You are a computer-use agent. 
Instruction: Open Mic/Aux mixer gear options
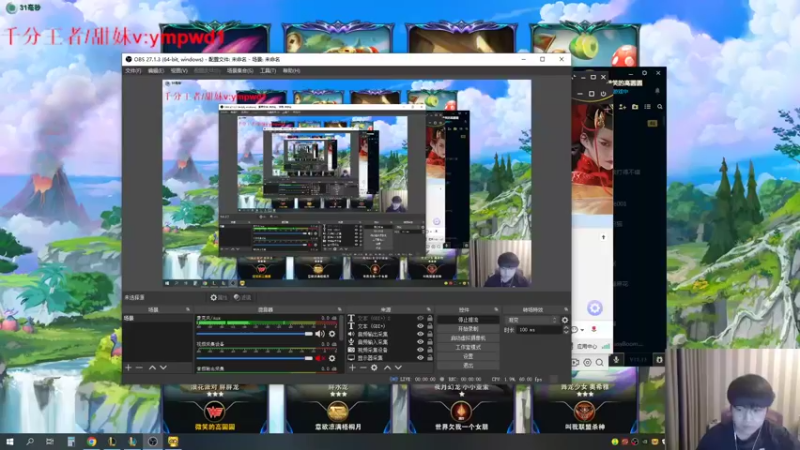[x=332, y=334]
